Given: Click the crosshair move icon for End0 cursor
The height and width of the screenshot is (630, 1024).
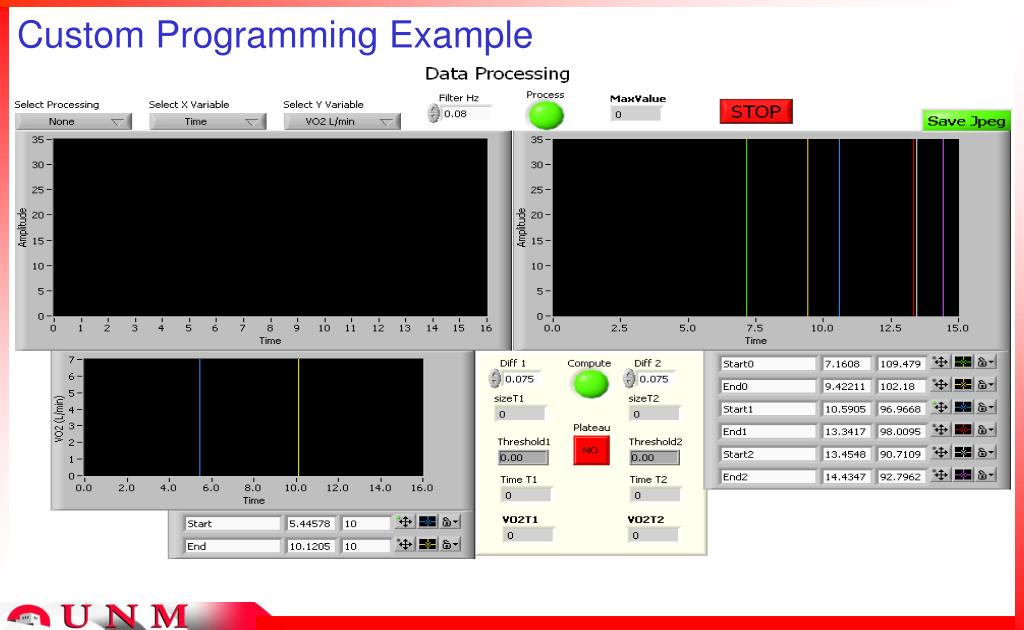Looking at the screenshot, I should (x=940, y=385).
